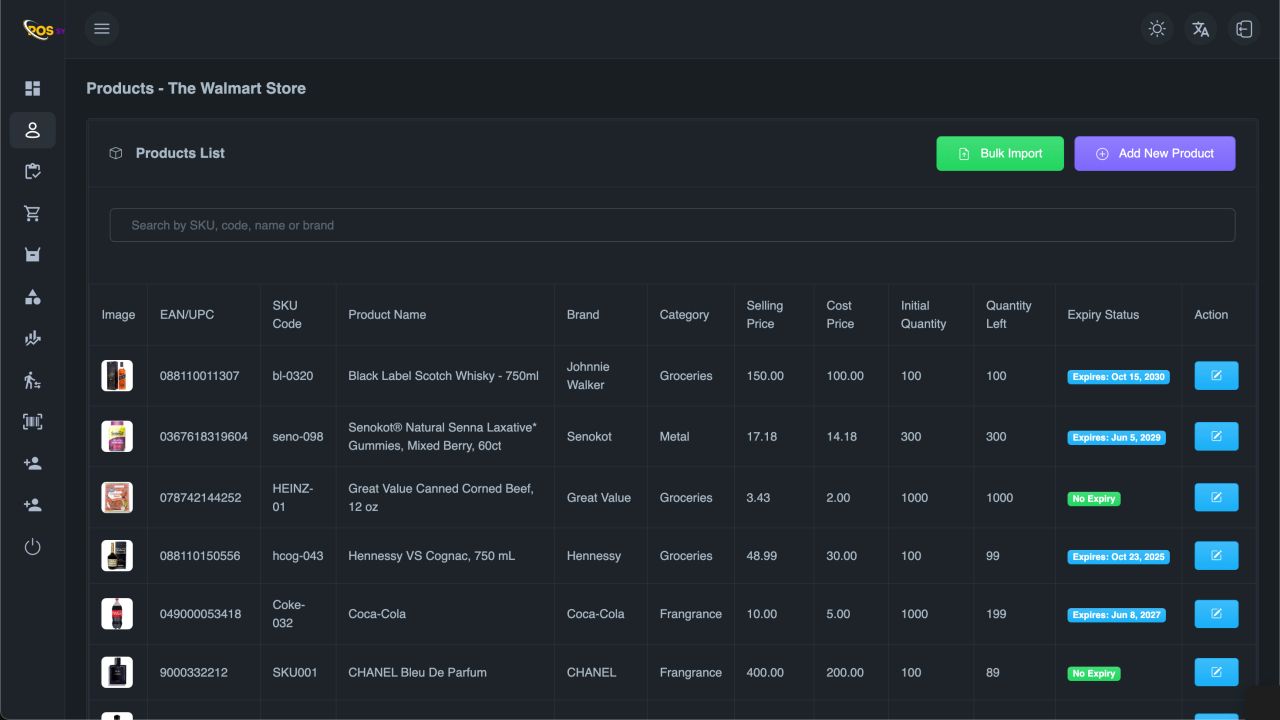
Task: Open the Black Label whisky thumbnail
Action: tap(117, 376)
